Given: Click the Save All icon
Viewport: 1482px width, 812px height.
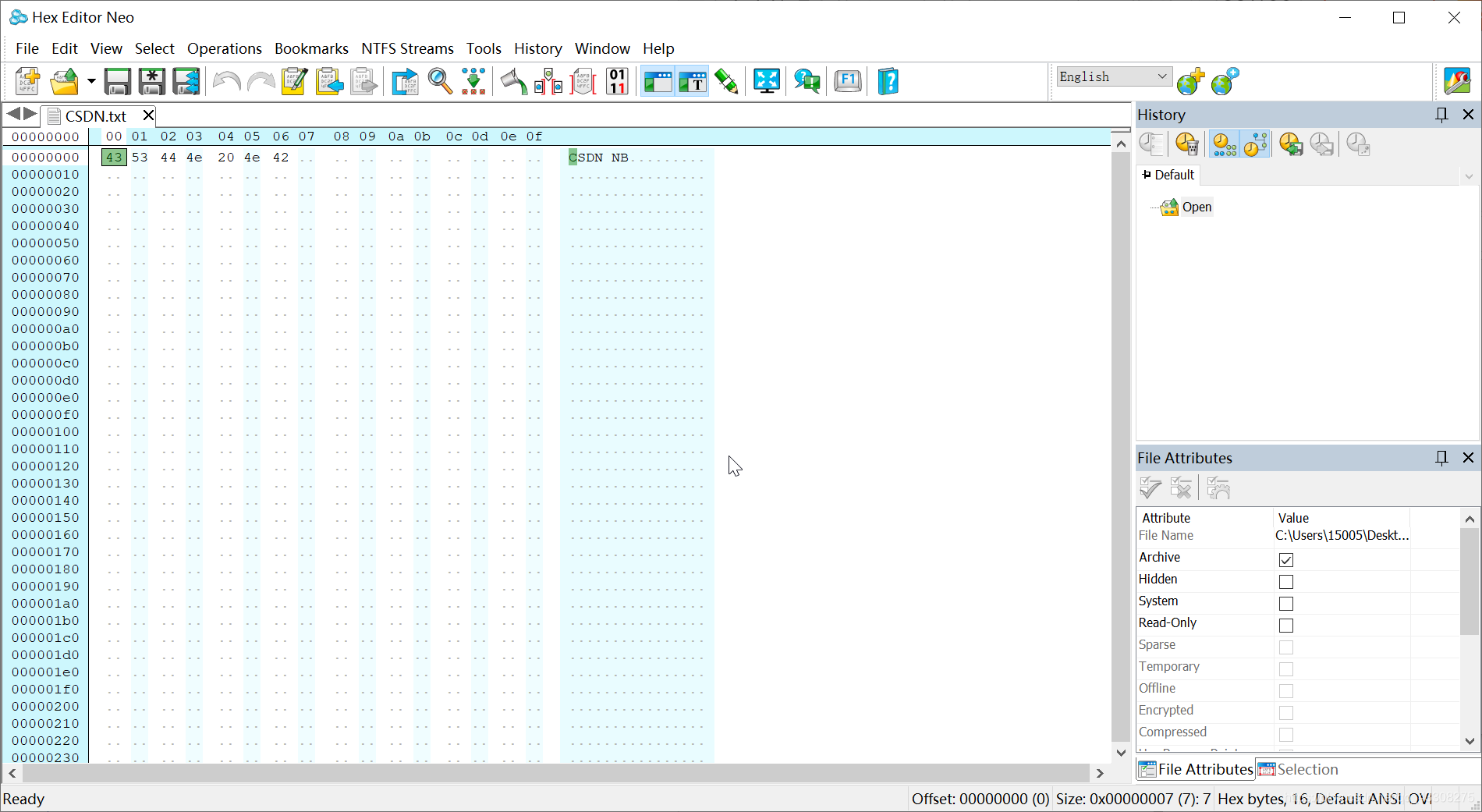Looking at the screenshot, I should pyautogui.click(x=186, y=81).
